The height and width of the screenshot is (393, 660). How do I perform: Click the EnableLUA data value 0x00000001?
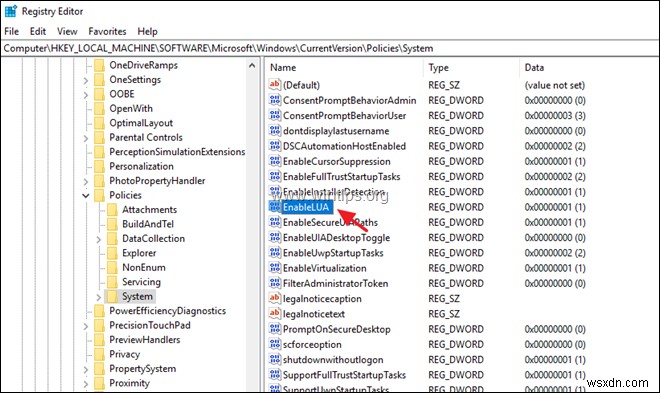(555, 207)
